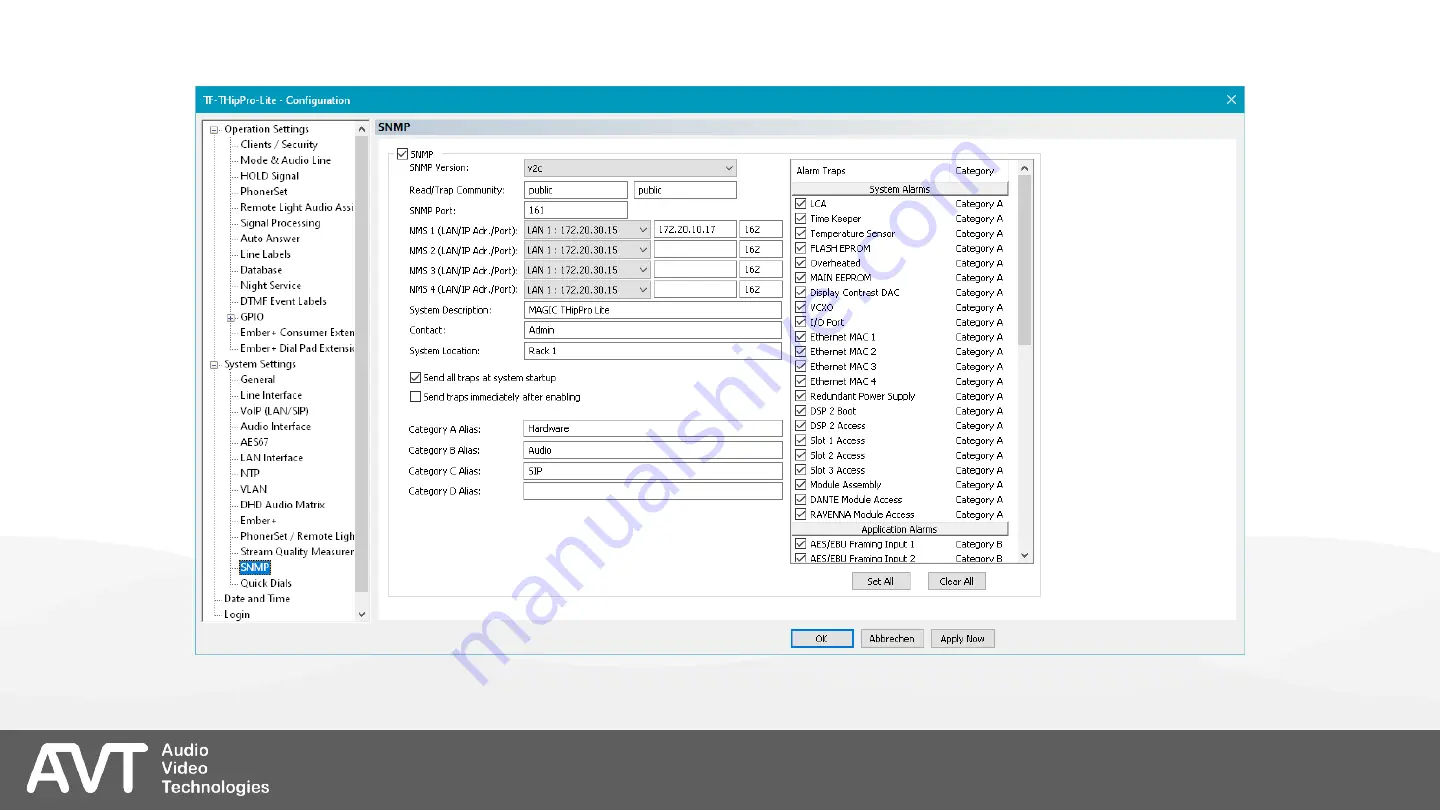Click the SNMP Port field

point(576,210)
